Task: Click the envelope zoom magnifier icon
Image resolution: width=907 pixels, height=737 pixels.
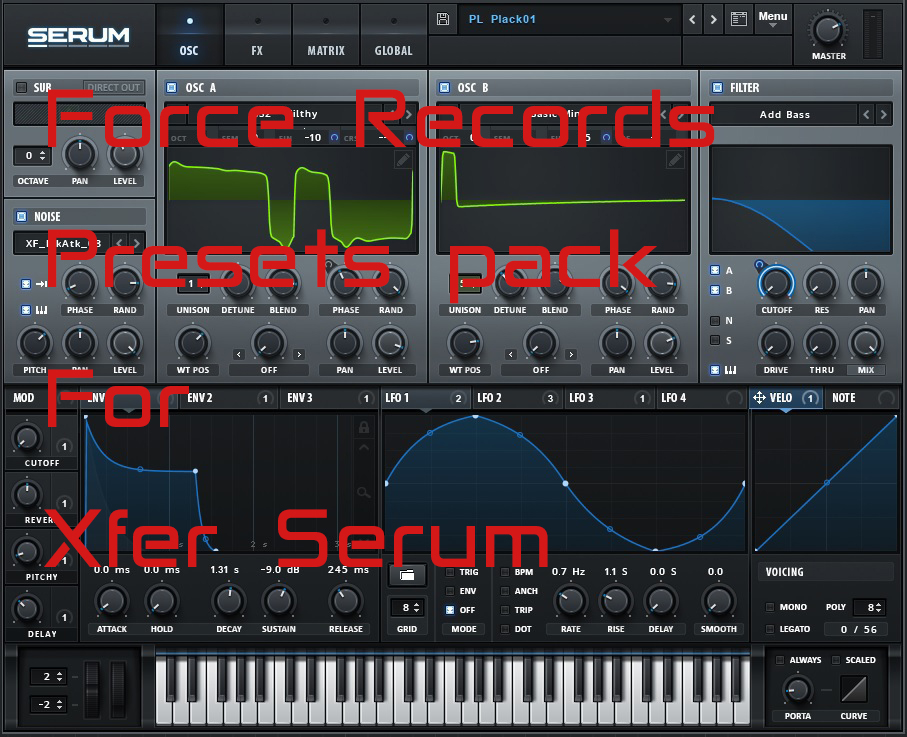Action: pos(365,491)
